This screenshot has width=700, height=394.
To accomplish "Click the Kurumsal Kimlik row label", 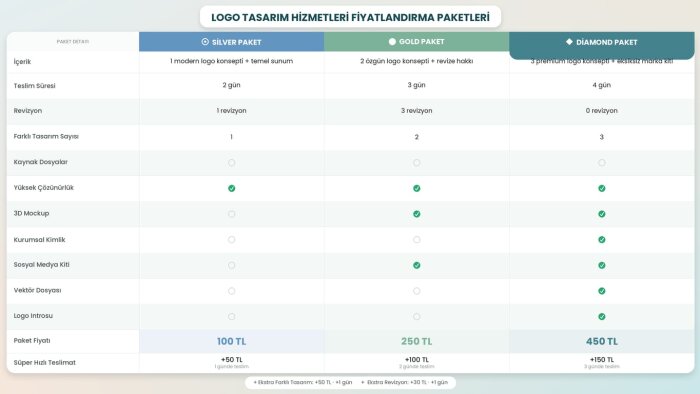I will tap(39, 240).
